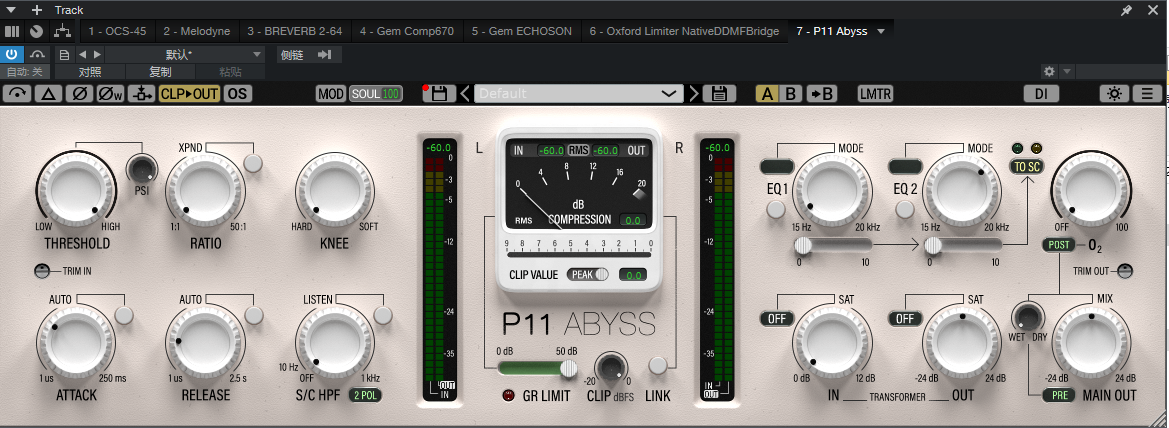
Task: Open the MOD button
Action: tap(331, 93)
